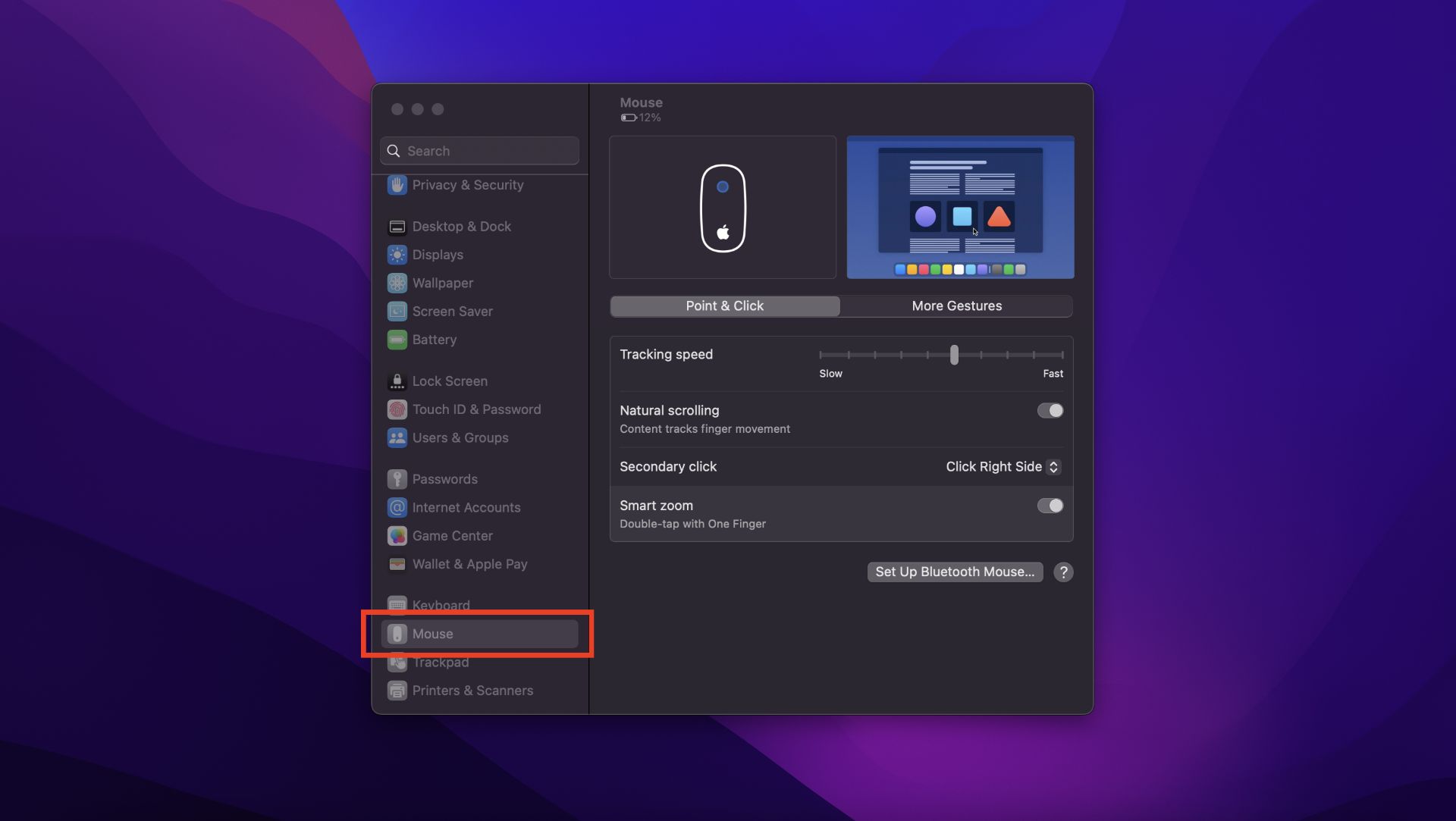The image size is (1456, 821).
Task: Select Privacy & Security label
Action: 468,185
